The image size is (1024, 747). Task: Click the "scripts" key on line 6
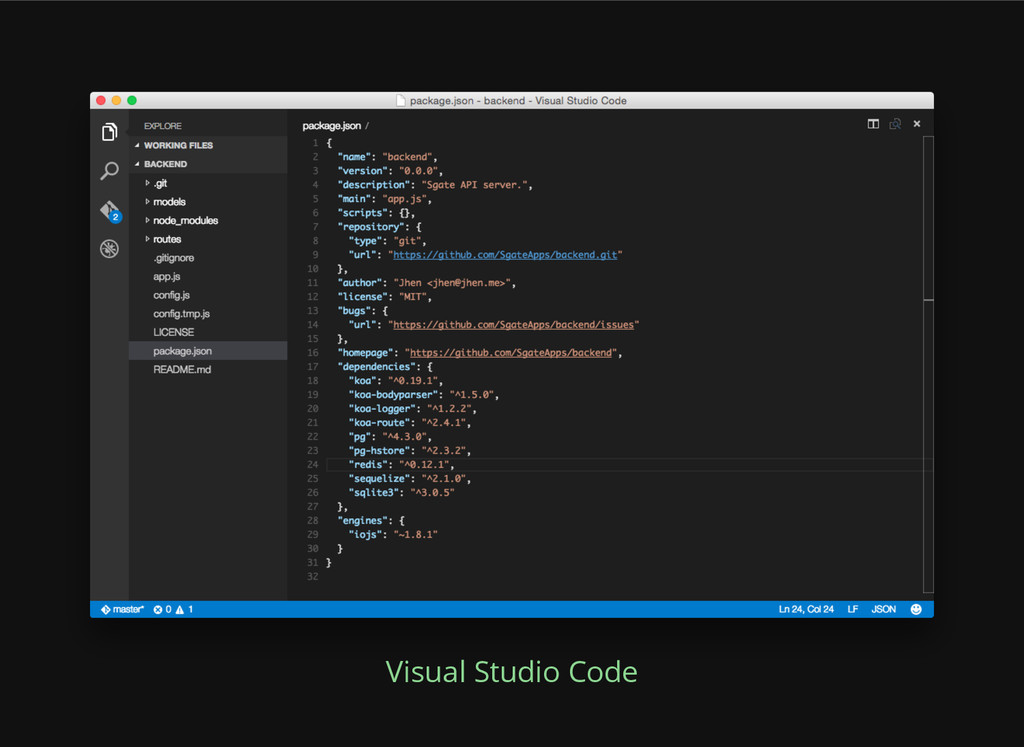362,213
